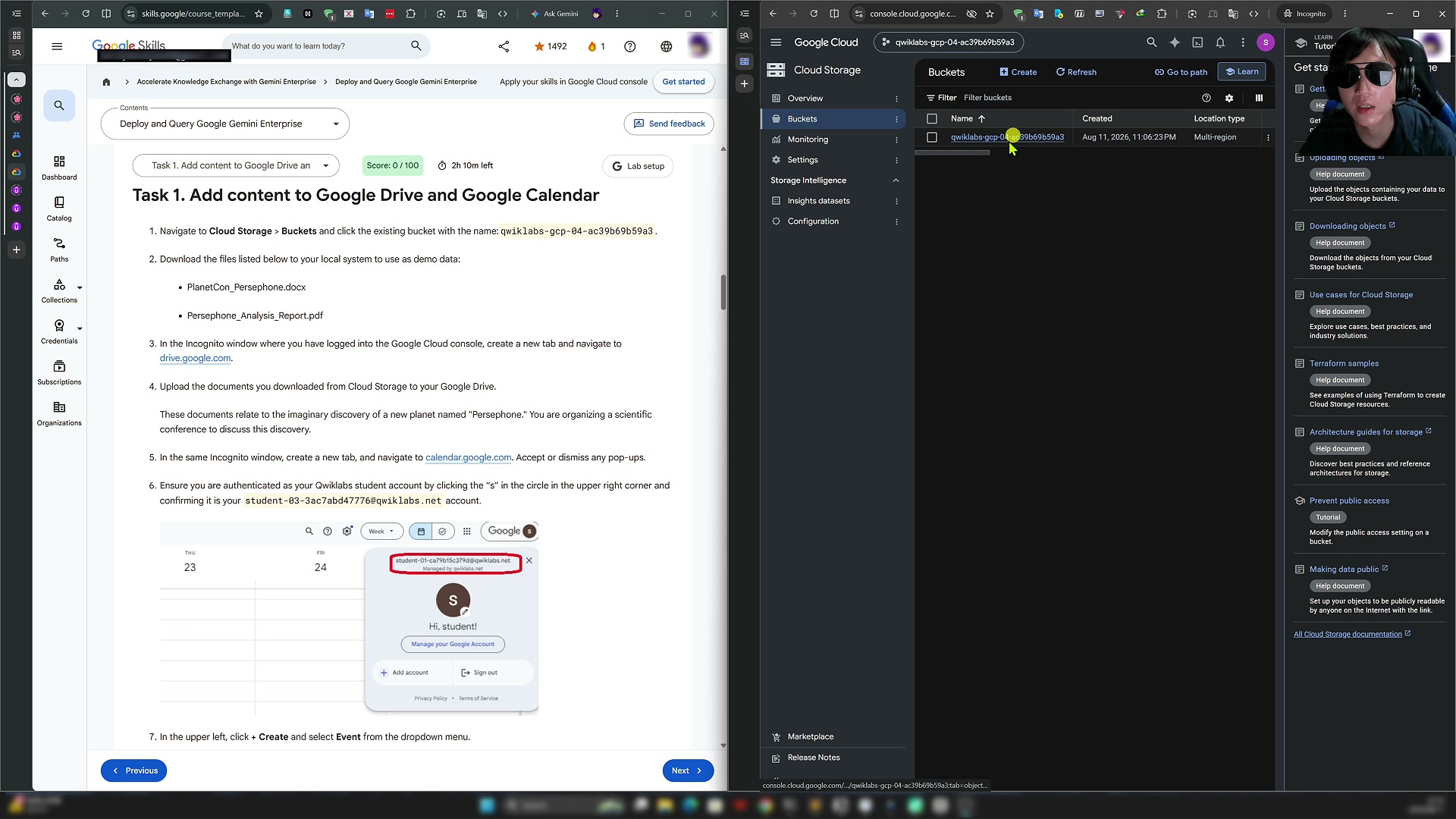
Task: Open Settings in Cloud Storage navigation
Action: coord(802,160)
